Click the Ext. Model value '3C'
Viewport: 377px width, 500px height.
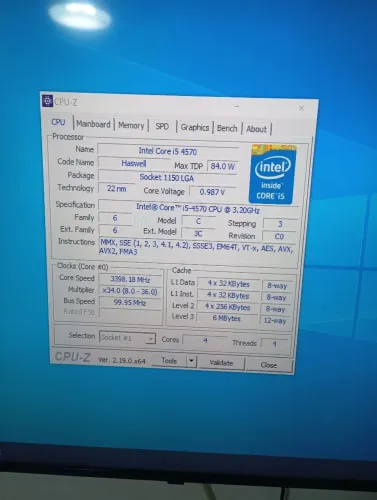tap(198, 233)
